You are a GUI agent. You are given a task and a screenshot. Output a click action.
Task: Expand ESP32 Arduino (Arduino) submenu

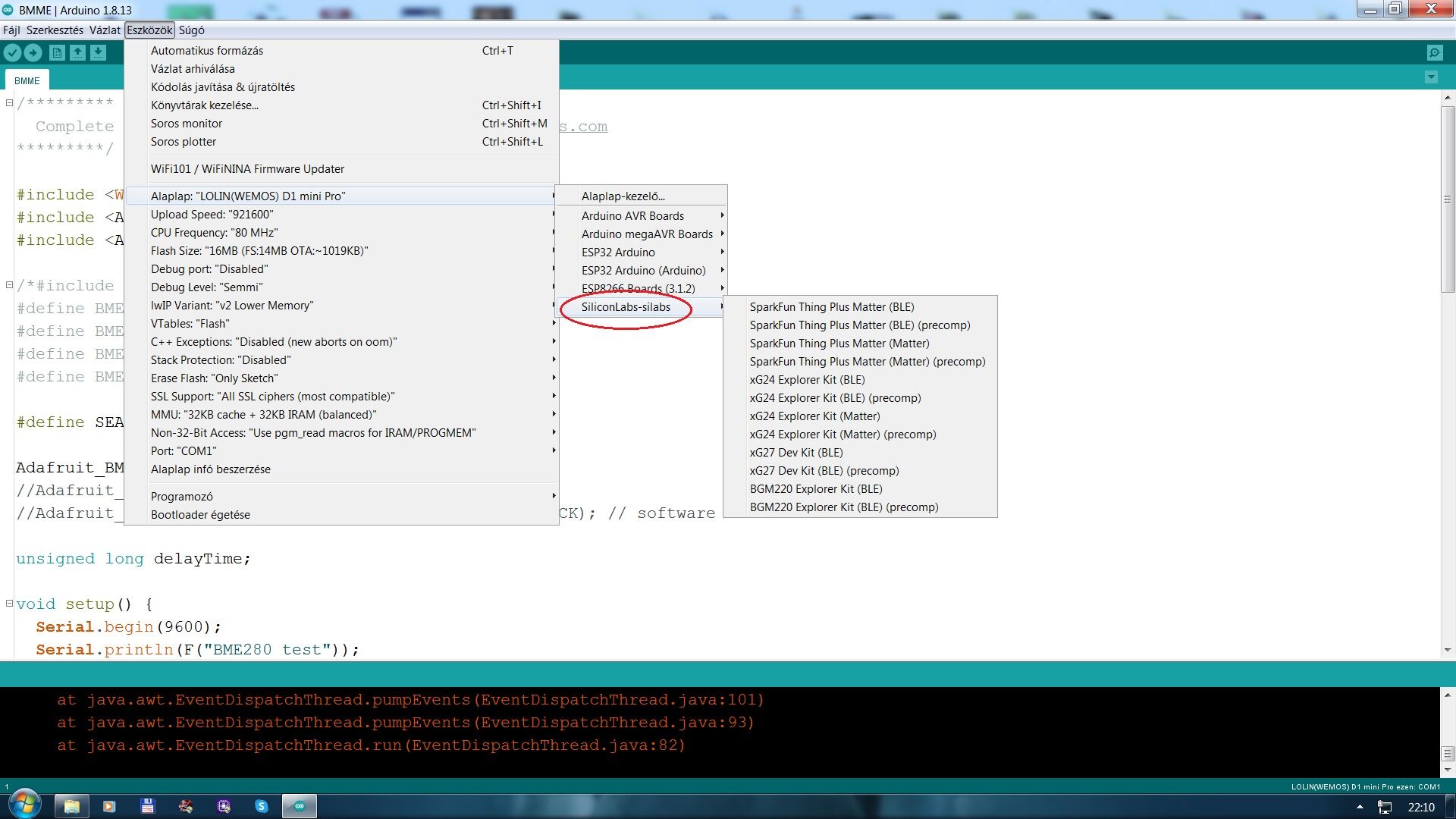click(642, 270)
